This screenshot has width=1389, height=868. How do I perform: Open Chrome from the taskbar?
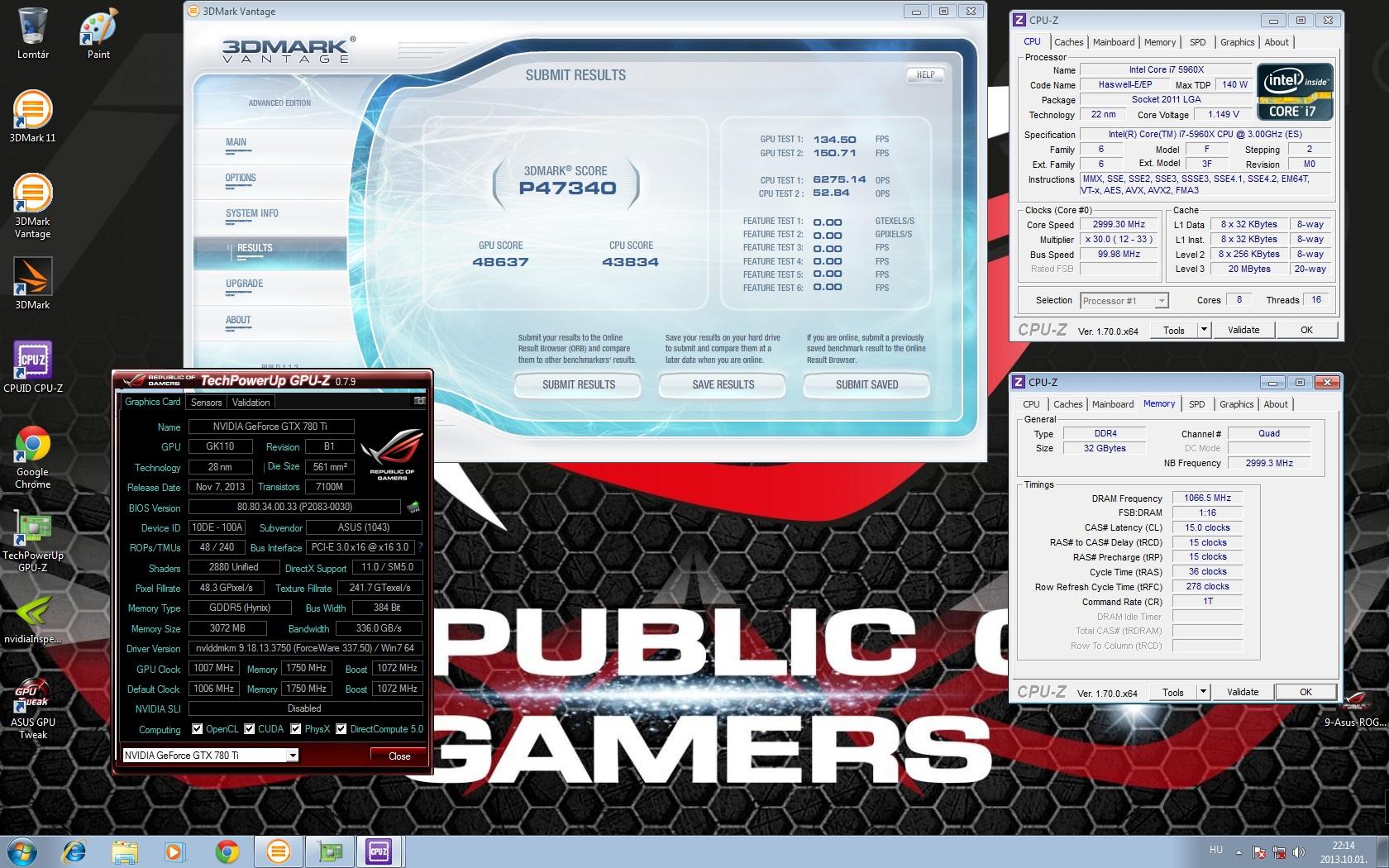227,851
